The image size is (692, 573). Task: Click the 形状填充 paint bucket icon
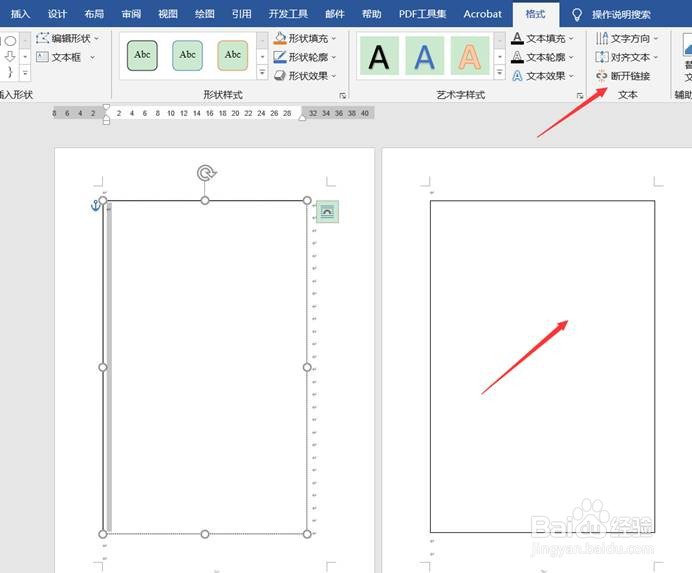(280, 38)
